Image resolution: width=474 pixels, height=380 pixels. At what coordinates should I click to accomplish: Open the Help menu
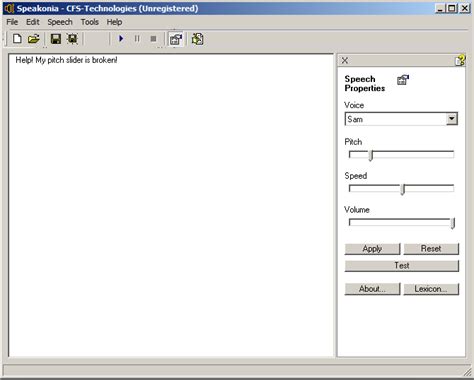coord(114,22)
